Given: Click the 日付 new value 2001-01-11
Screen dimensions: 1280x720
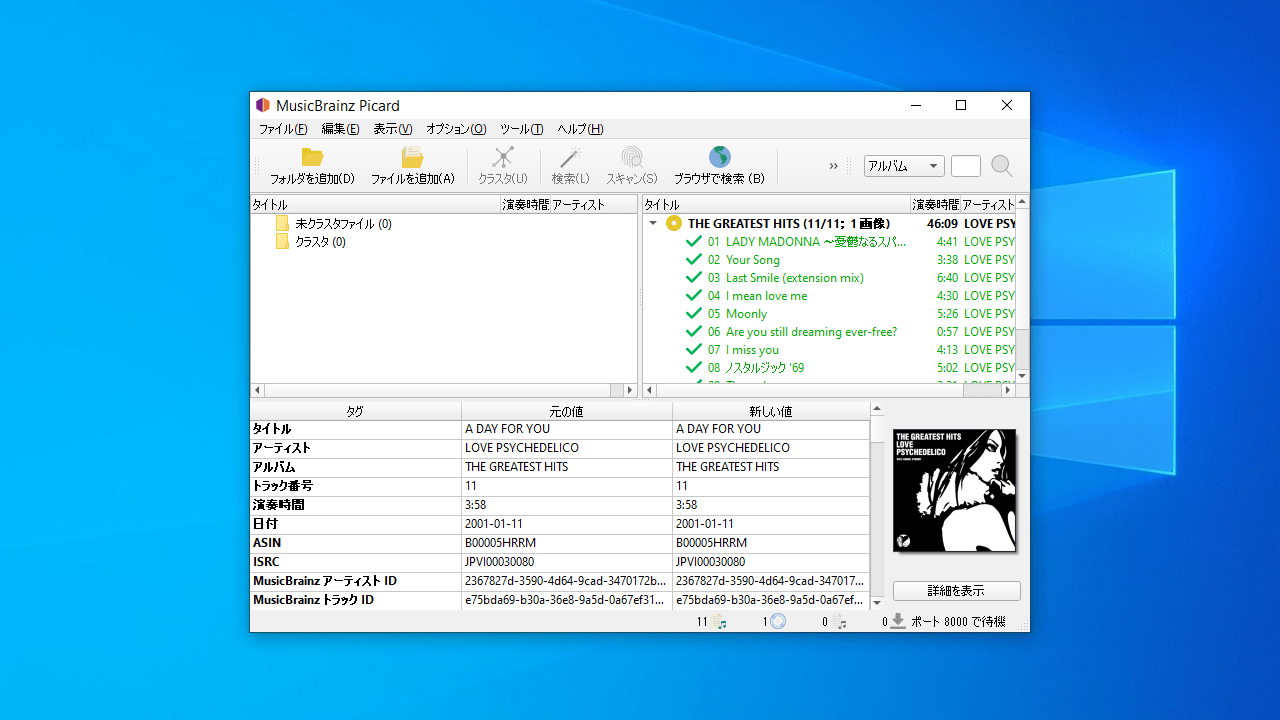Looking at the screenshot, I should [x=771, y=524].
